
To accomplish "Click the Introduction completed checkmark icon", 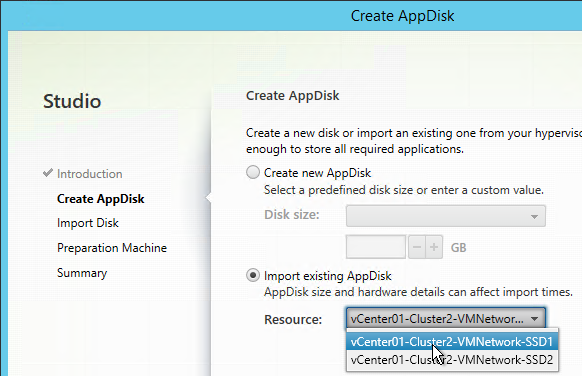I will 48,173.
